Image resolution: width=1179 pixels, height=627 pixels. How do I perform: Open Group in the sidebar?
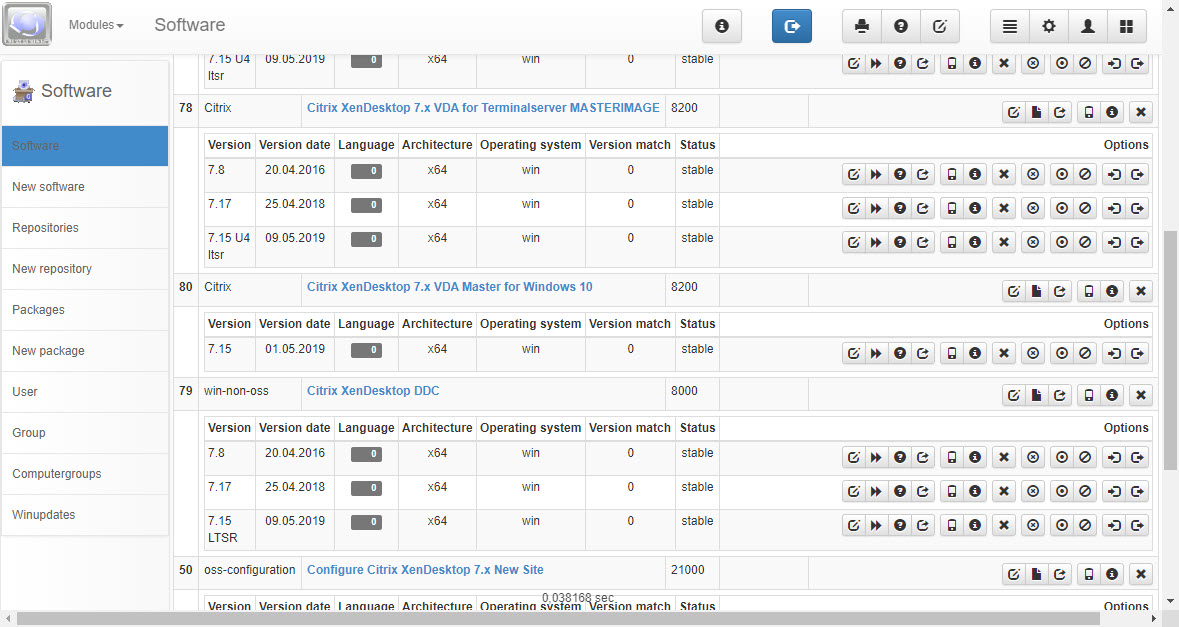(85, 433)
